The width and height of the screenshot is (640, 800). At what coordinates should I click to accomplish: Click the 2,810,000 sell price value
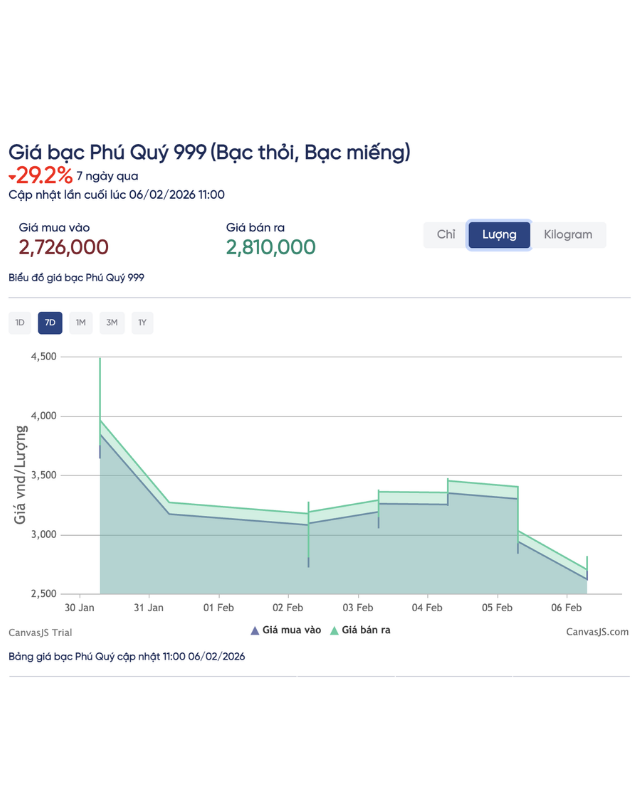pos(271,247)
